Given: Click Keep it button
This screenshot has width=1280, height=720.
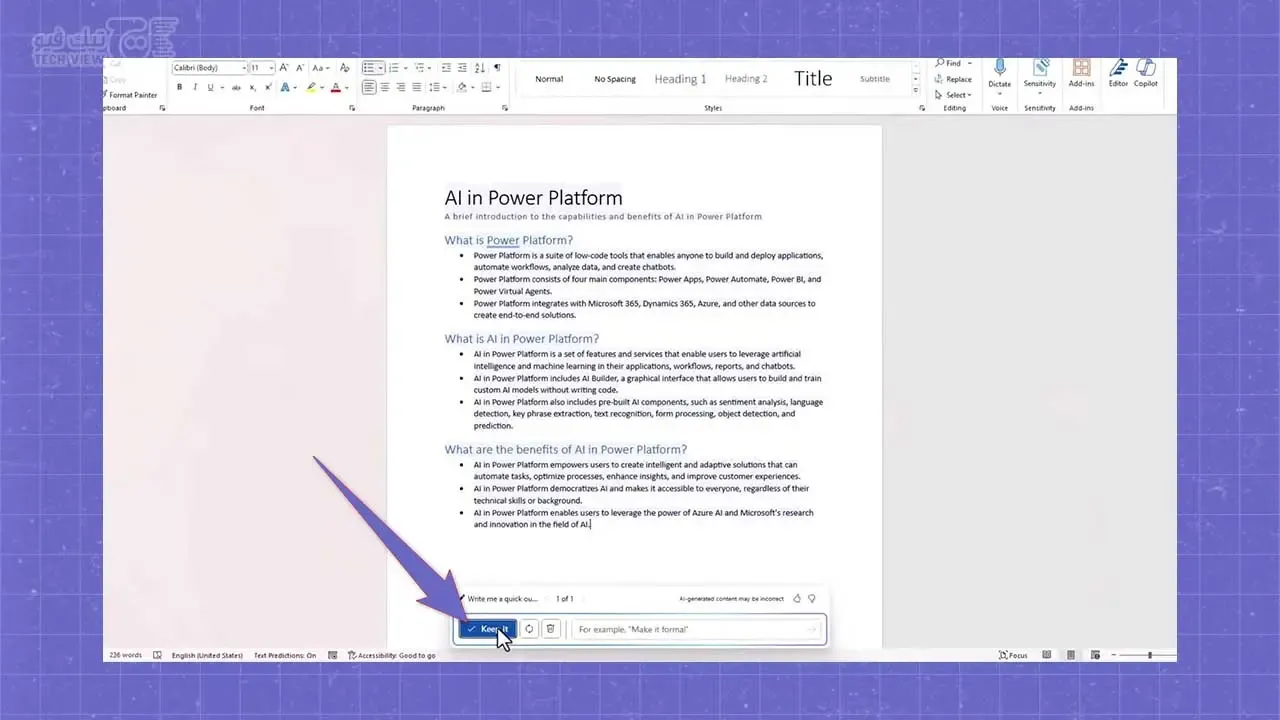Looking at the screenshot, I should click(x=487, y=629).
